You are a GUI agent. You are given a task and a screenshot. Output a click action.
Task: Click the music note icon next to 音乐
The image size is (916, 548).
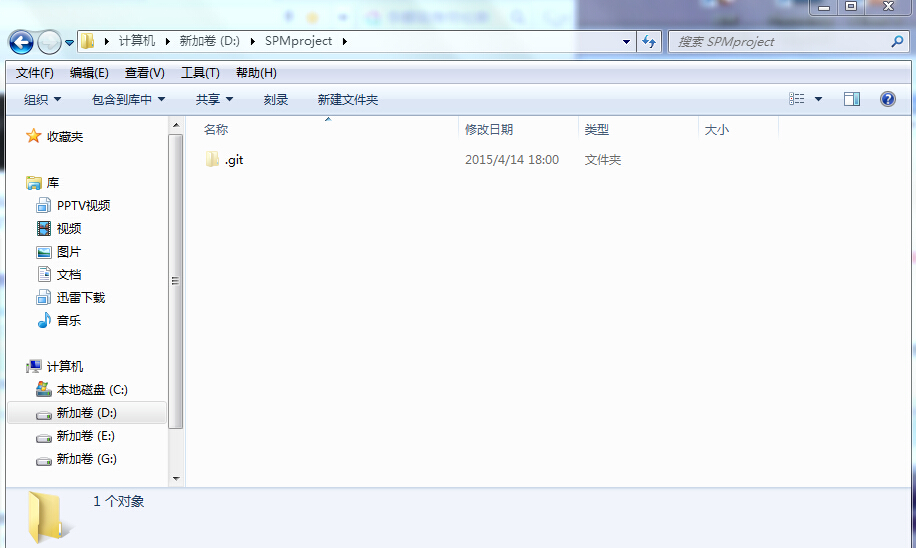pyautogui.click(x=44, y=320)
